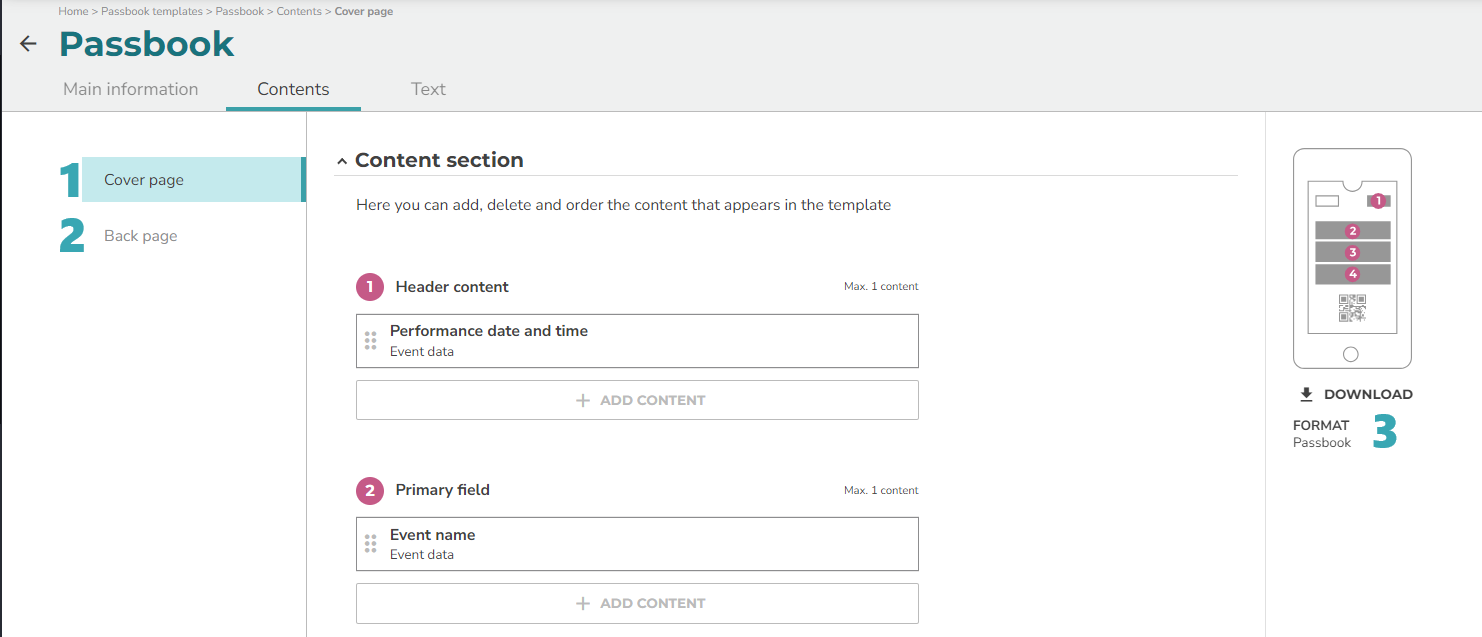1482x637 pixels.
Task: Click Add Content under Primary field
Action: 637,603
